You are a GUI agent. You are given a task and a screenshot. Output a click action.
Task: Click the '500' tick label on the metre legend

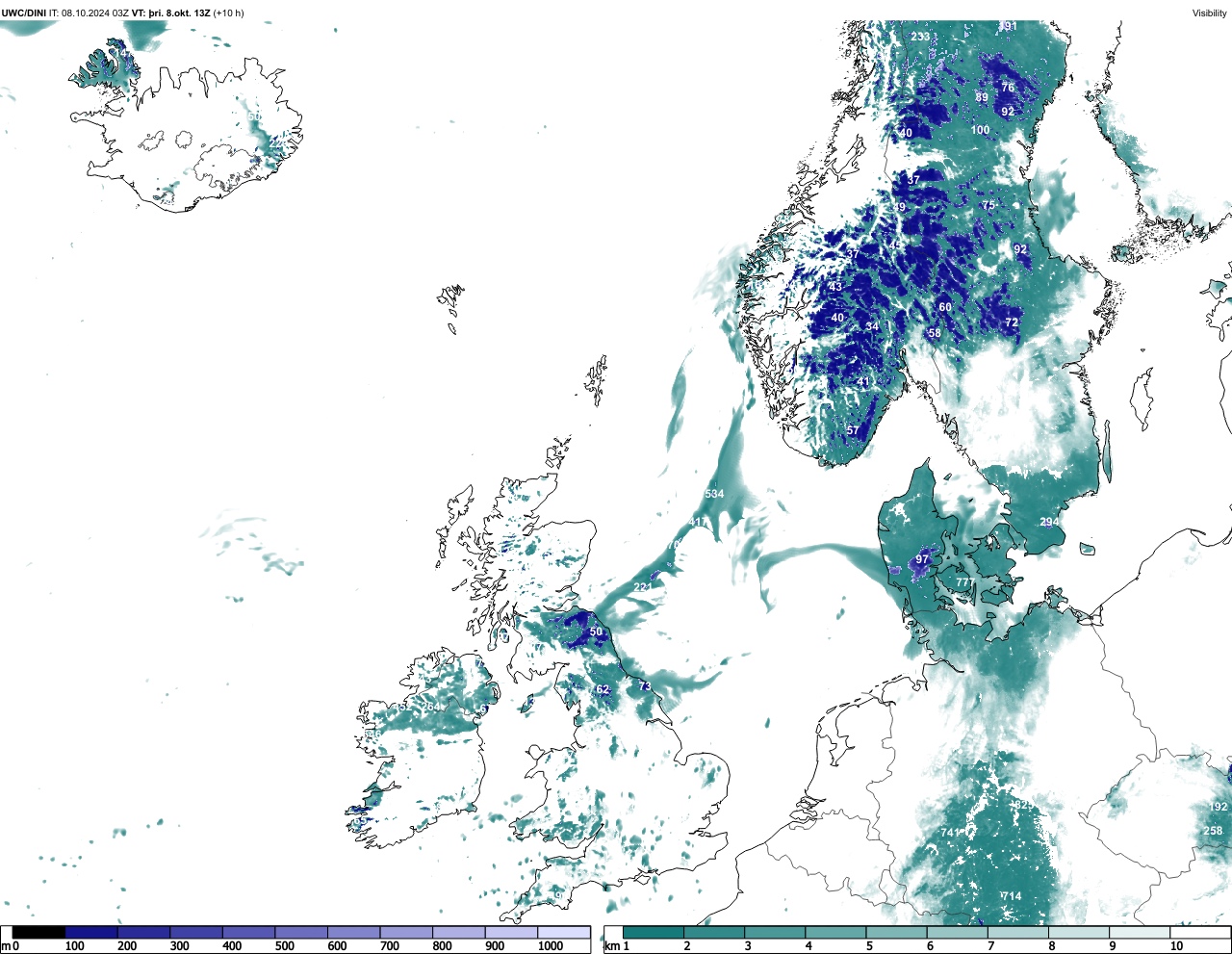285,946
